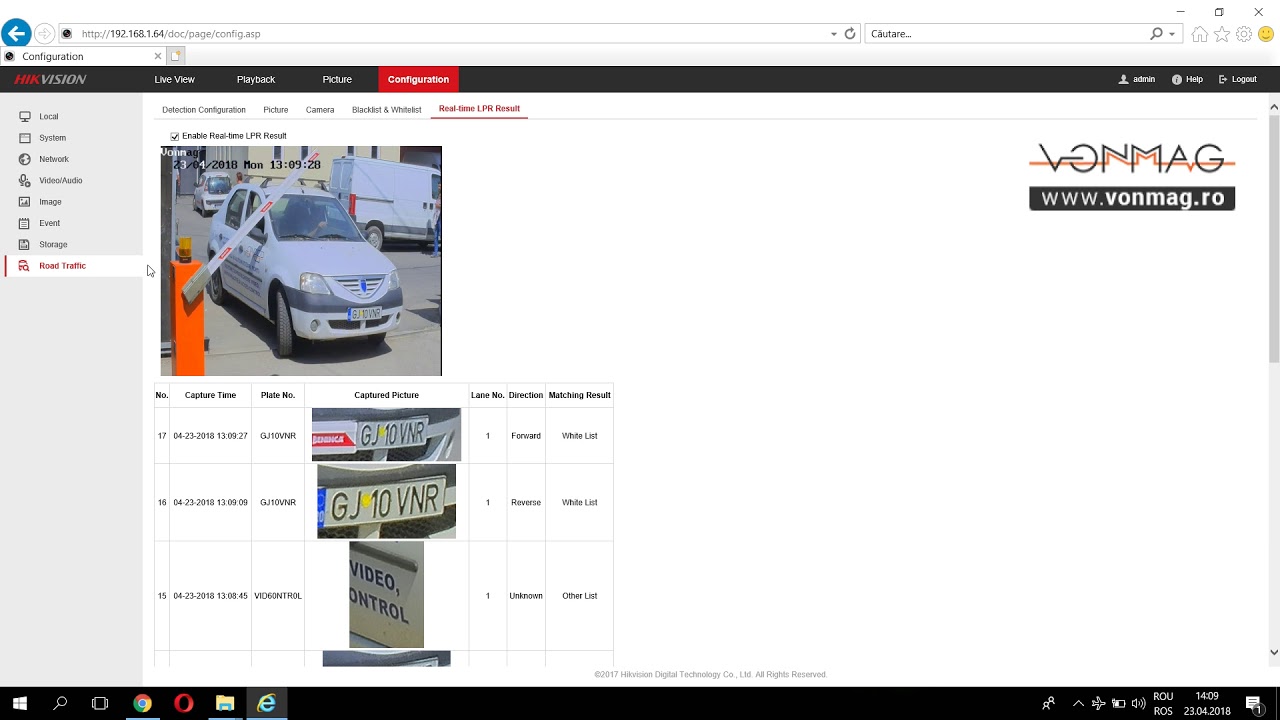Close the Configuration browser tab
Screen dimensions: 1280x720
(157, 56)
